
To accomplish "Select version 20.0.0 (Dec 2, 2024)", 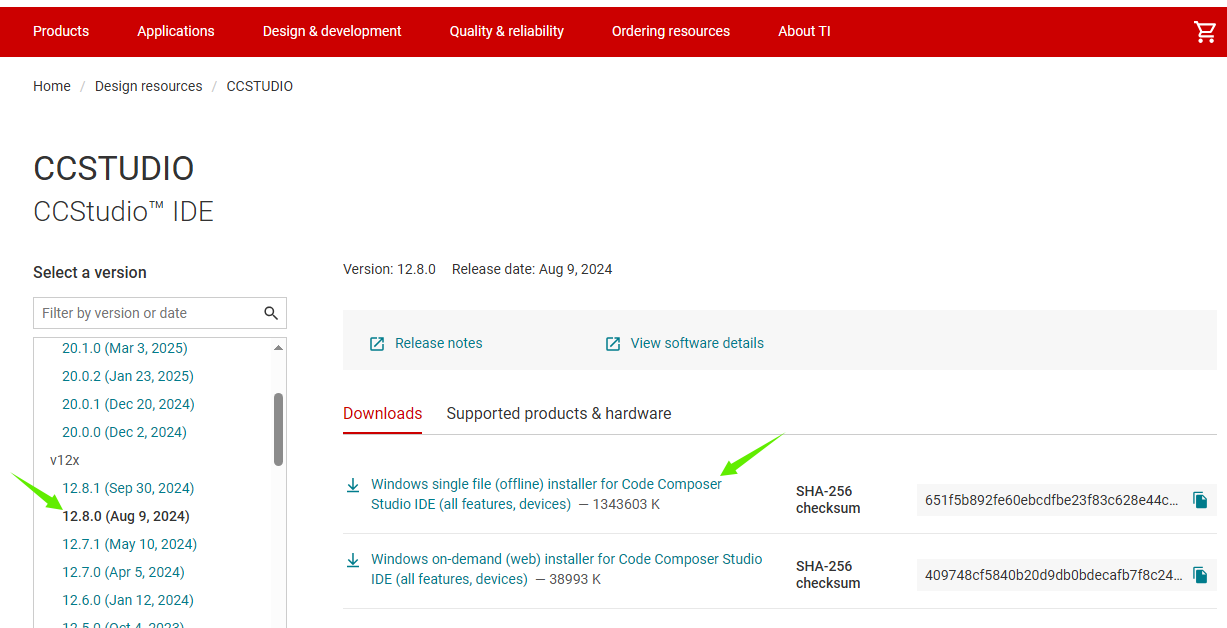I will pyautogui.click(x=125, y=432).
